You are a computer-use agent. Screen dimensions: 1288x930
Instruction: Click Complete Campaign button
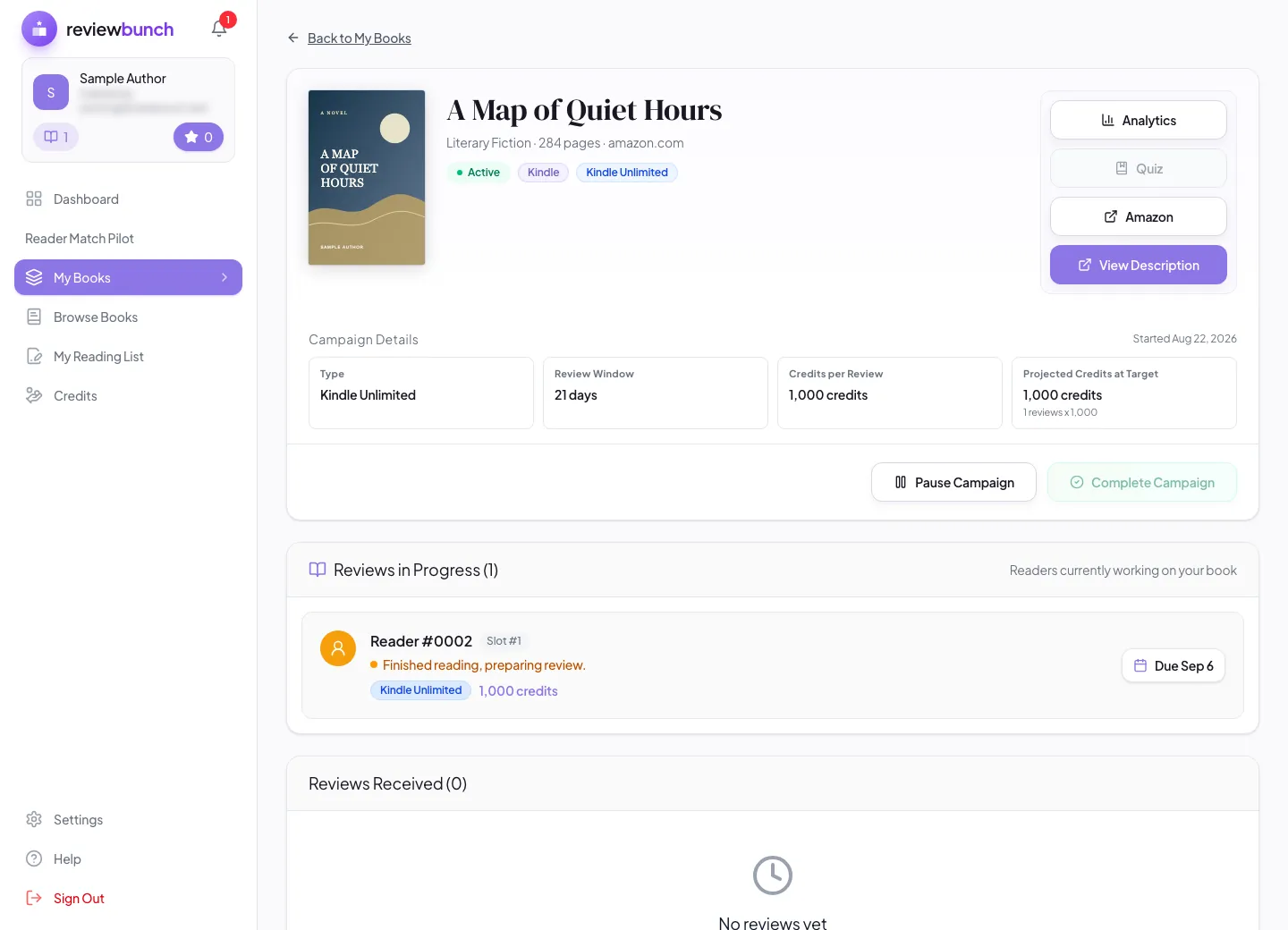pyautogui.click(x=1142, y=482)
